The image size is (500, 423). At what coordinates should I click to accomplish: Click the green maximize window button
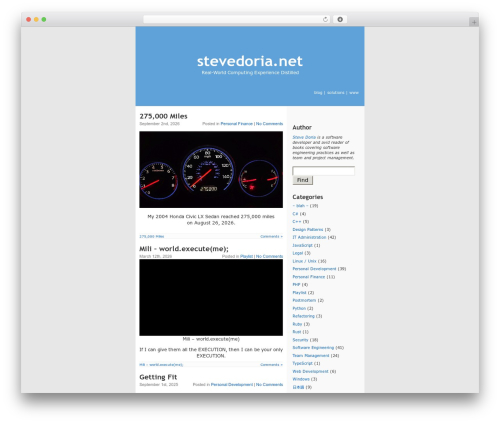(44, 20)
